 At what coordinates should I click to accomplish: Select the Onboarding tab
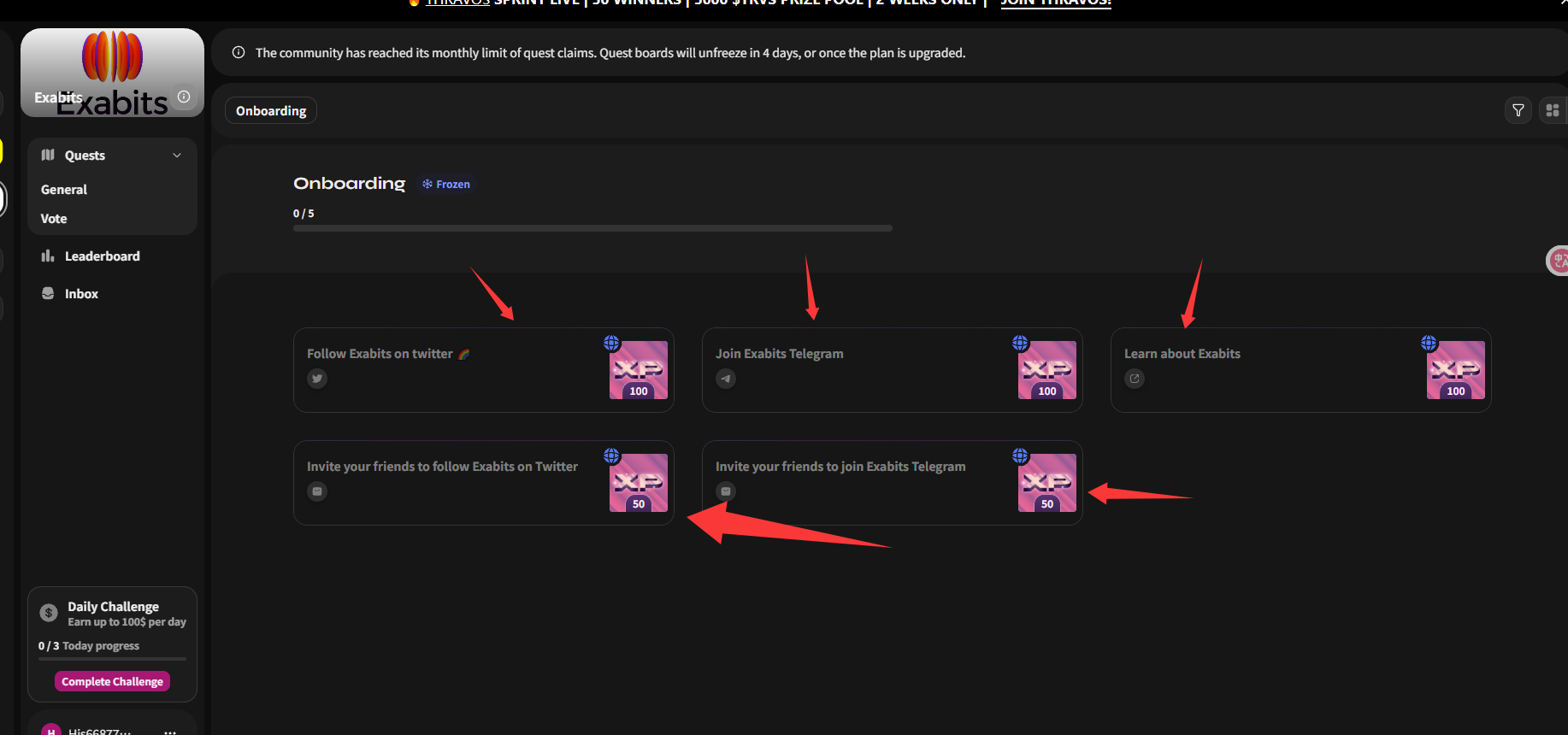pos(270,111)
